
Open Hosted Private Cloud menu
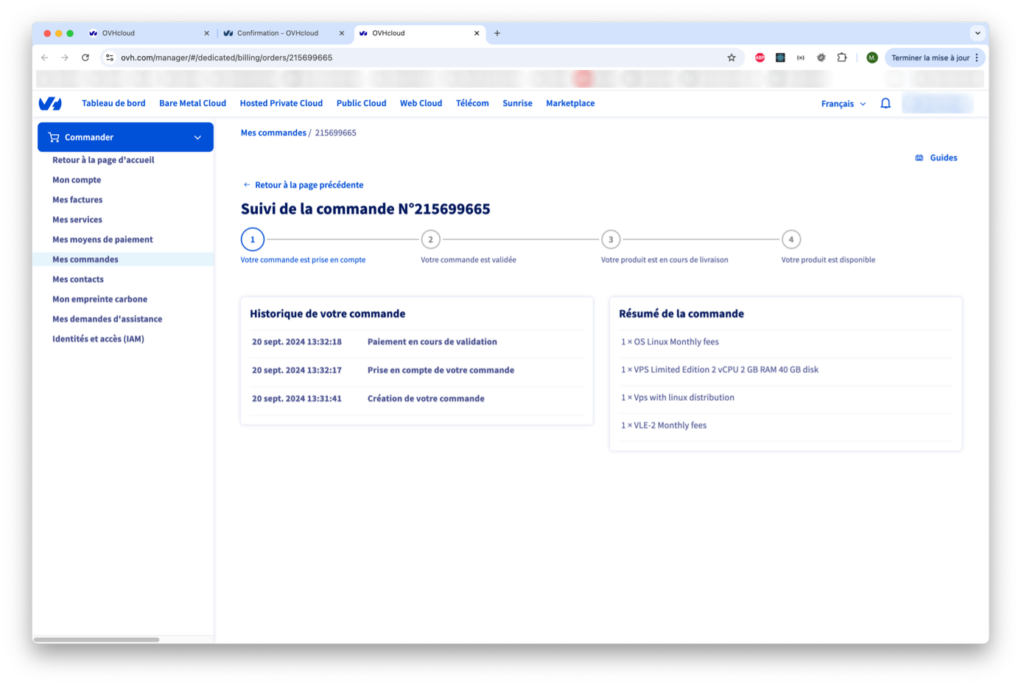[x=281, y=103]
